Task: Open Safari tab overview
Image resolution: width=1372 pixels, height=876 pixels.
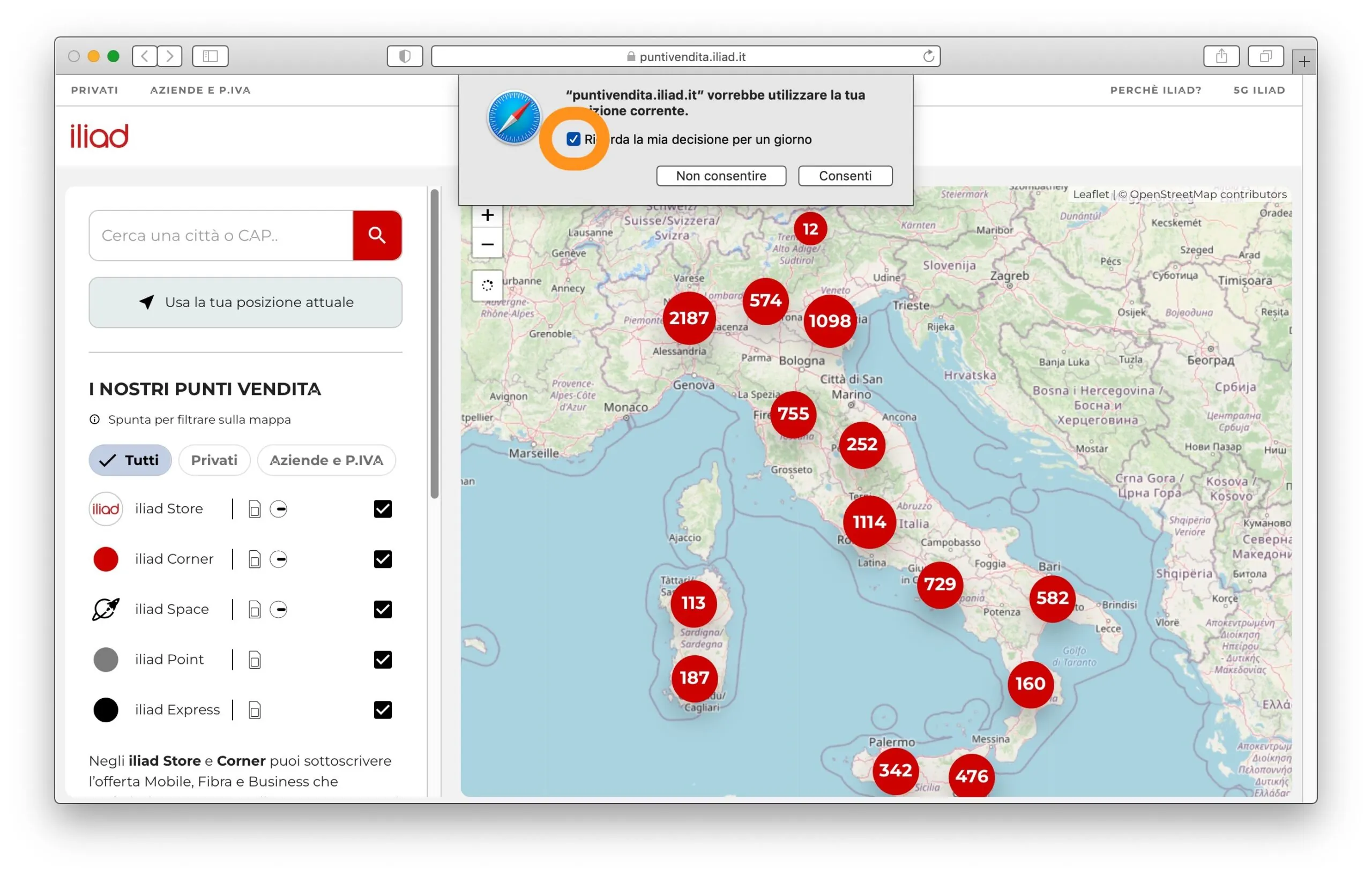Action: point(1265,56)
